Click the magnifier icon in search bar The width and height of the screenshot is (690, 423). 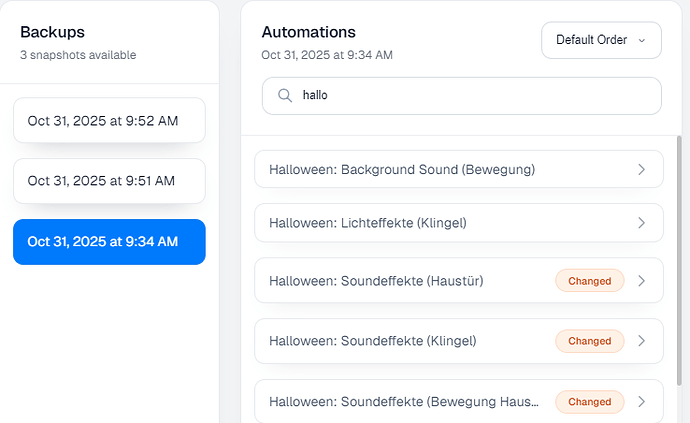pos(285,96)
